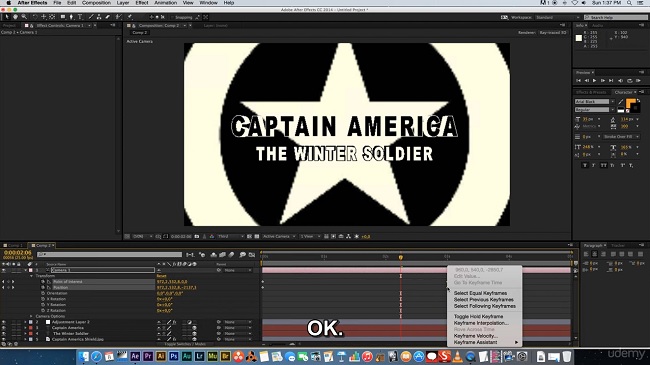Select the Clone Stamp tool

tap(99, 17)
